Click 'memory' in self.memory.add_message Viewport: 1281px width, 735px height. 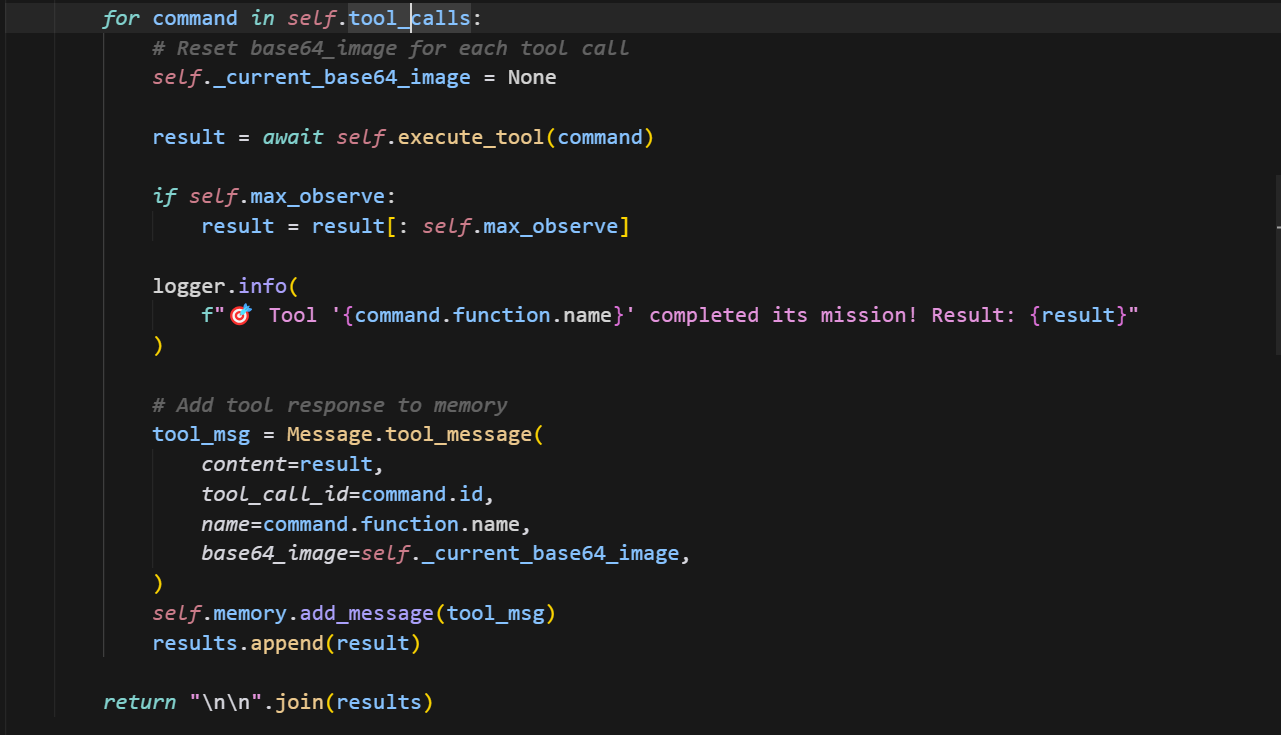click(250, 613)
